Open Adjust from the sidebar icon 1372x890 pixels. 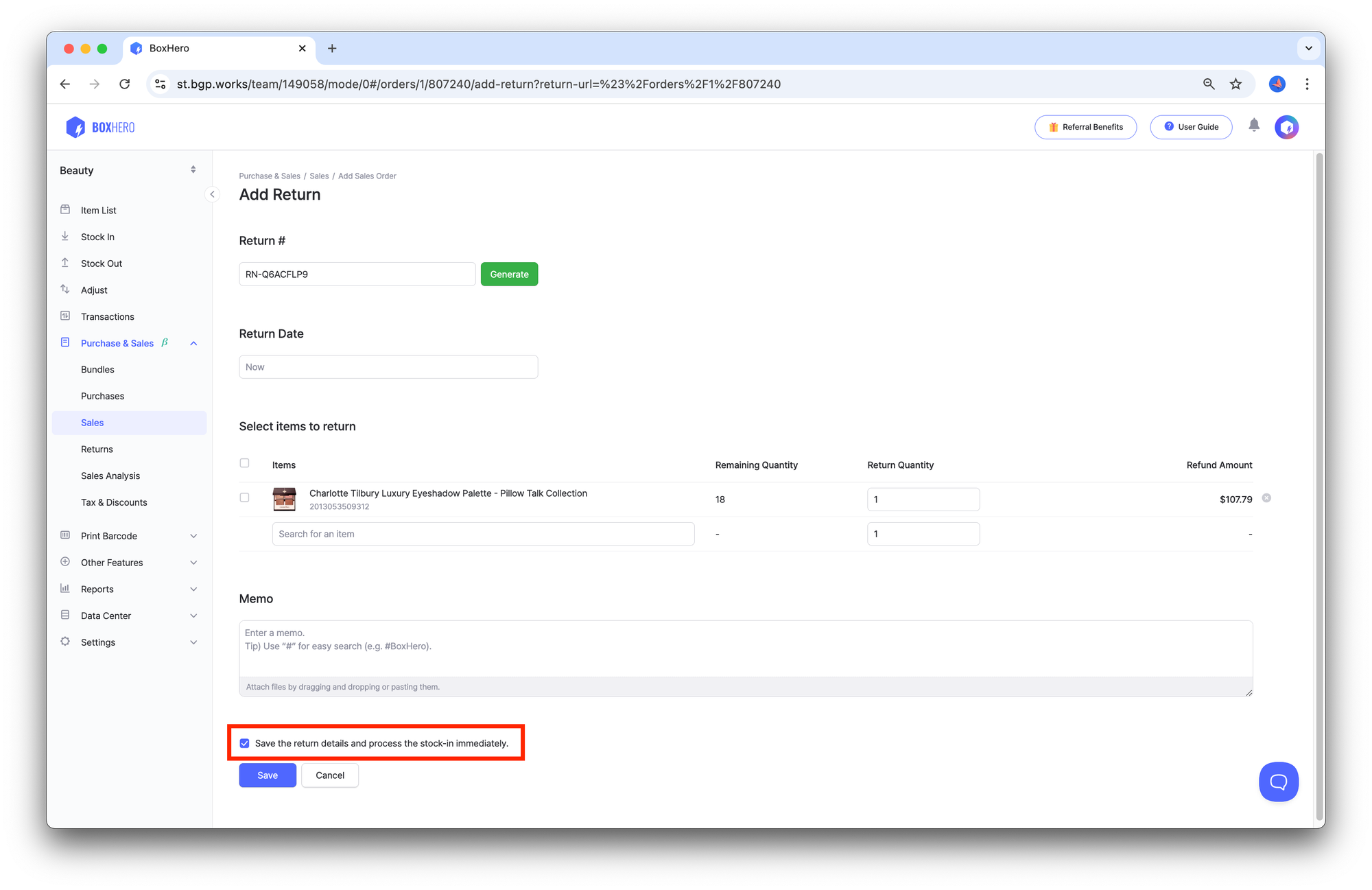pos(65,290)
